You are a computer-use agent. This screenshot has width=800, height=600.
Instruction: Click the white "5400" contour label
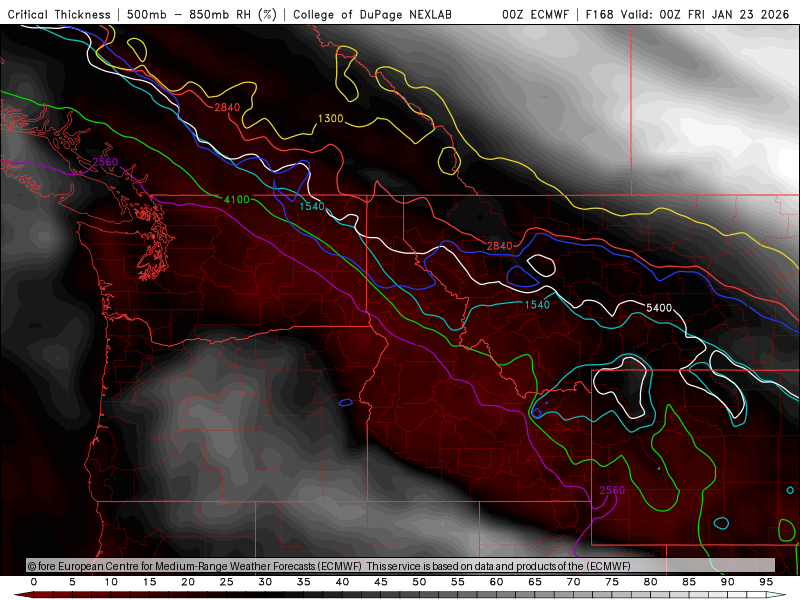pyautogui.click(x=659, y=308)
